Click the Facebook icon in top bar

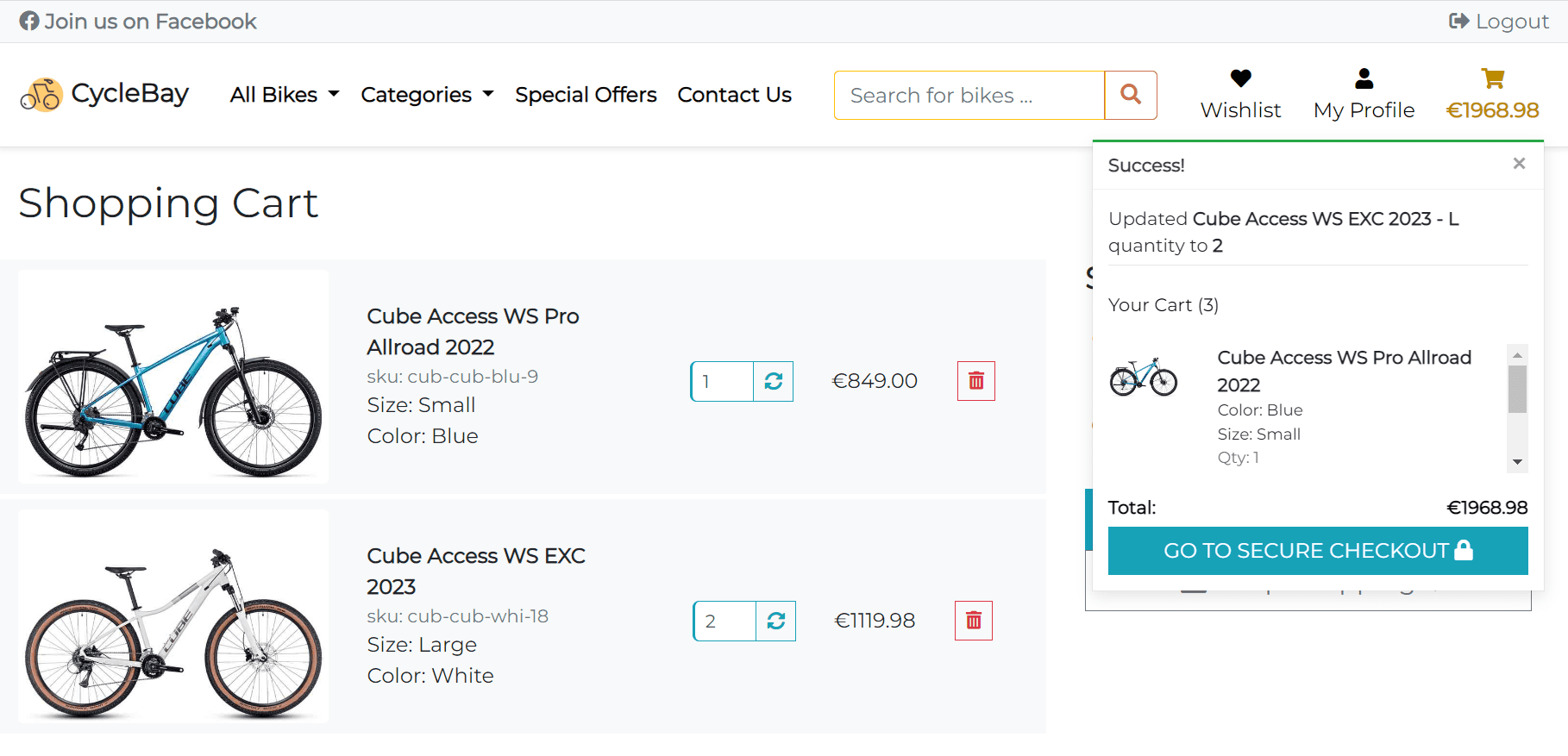[29, 21]
